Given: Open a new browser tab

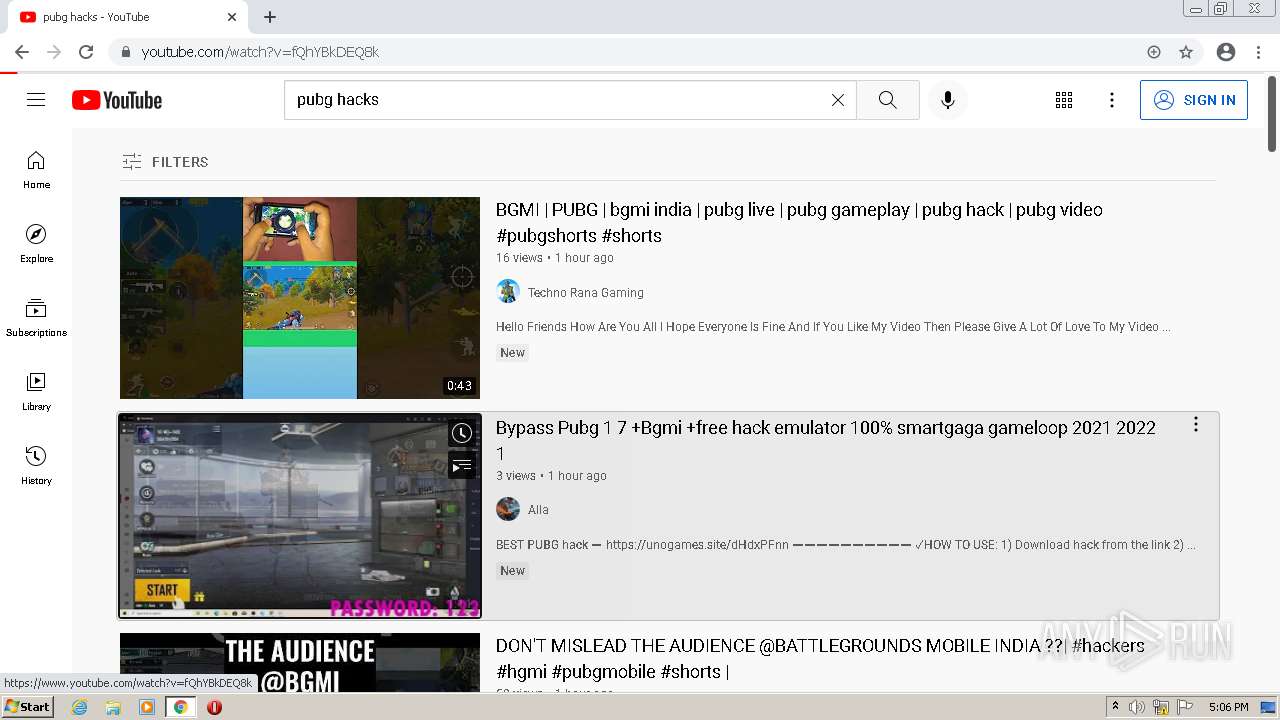Looking at the screenshot, I should click(x=270, y=17).
